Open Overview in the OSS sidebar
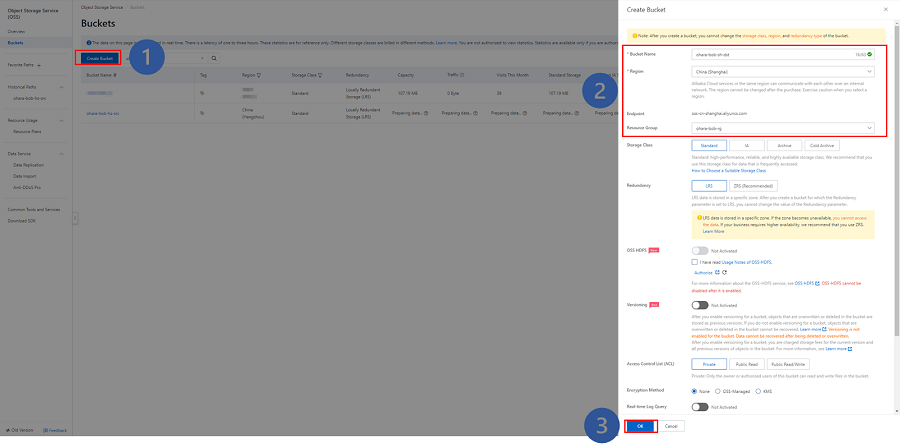The image size is (900, 448). [16, 32]
